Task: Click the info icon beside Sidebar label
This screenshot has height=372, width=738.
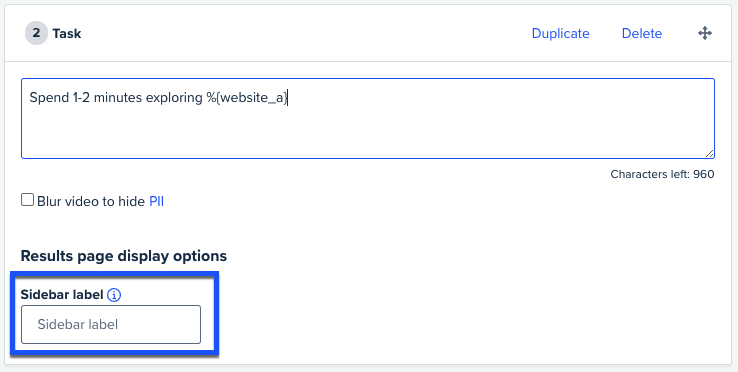Action: coord(114,295)
